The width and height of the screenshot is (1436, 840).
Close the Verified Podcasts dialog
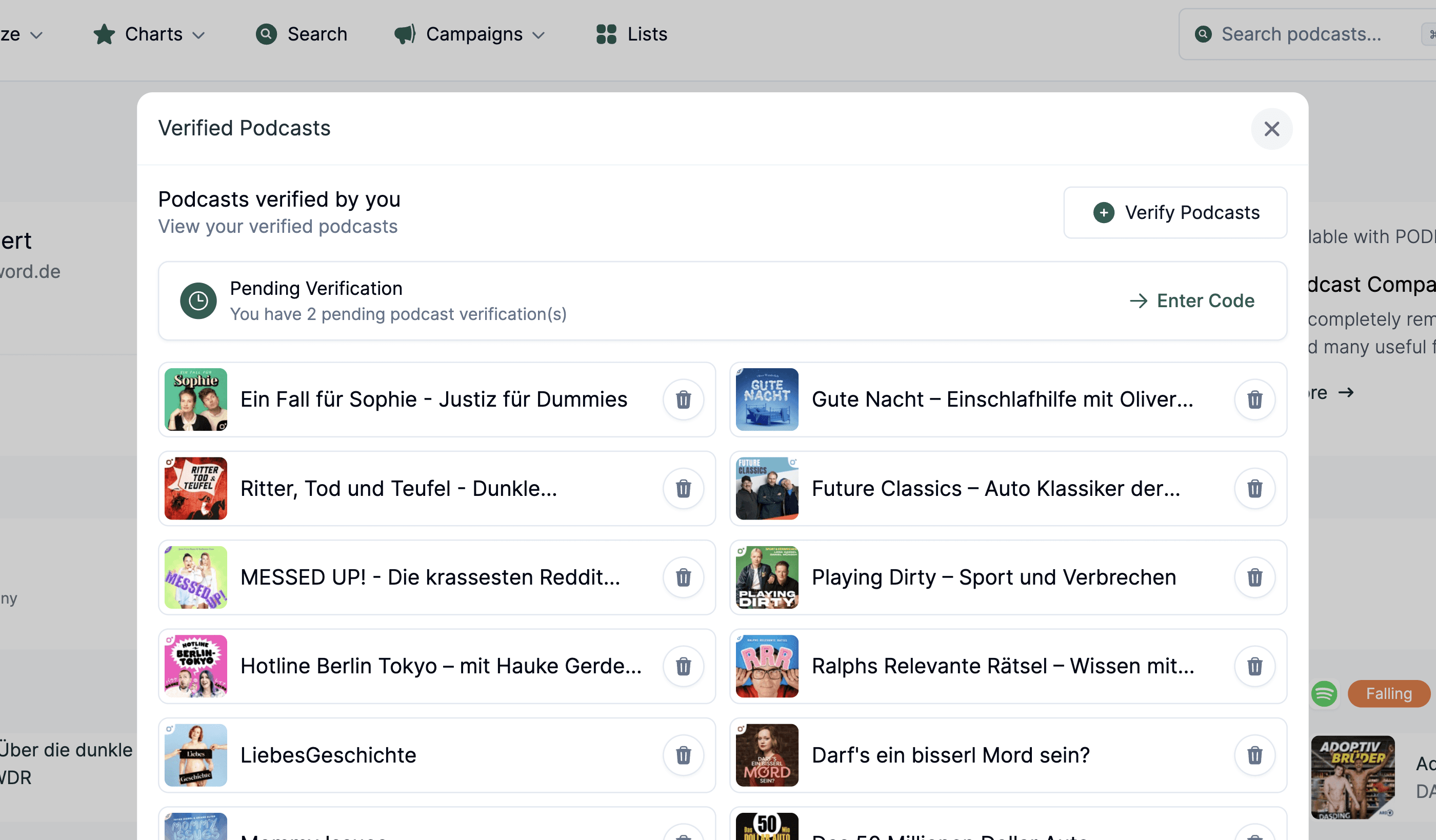pyautogui.click(x=1271, y=129)
